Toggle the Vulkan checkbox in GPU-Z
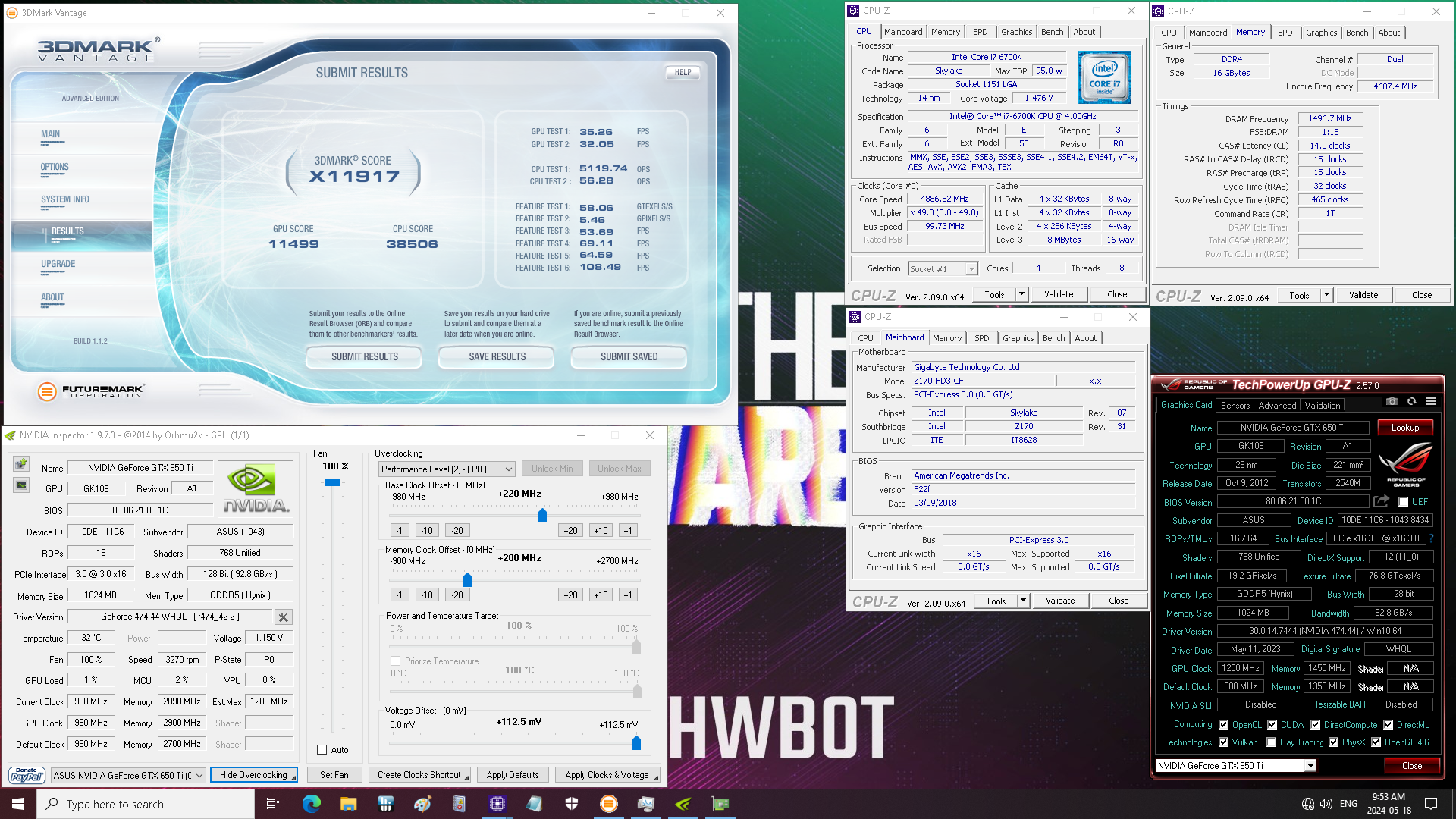Image resolution: width=1456 pixels, height=819 pixels. (x=1223, y=742)
